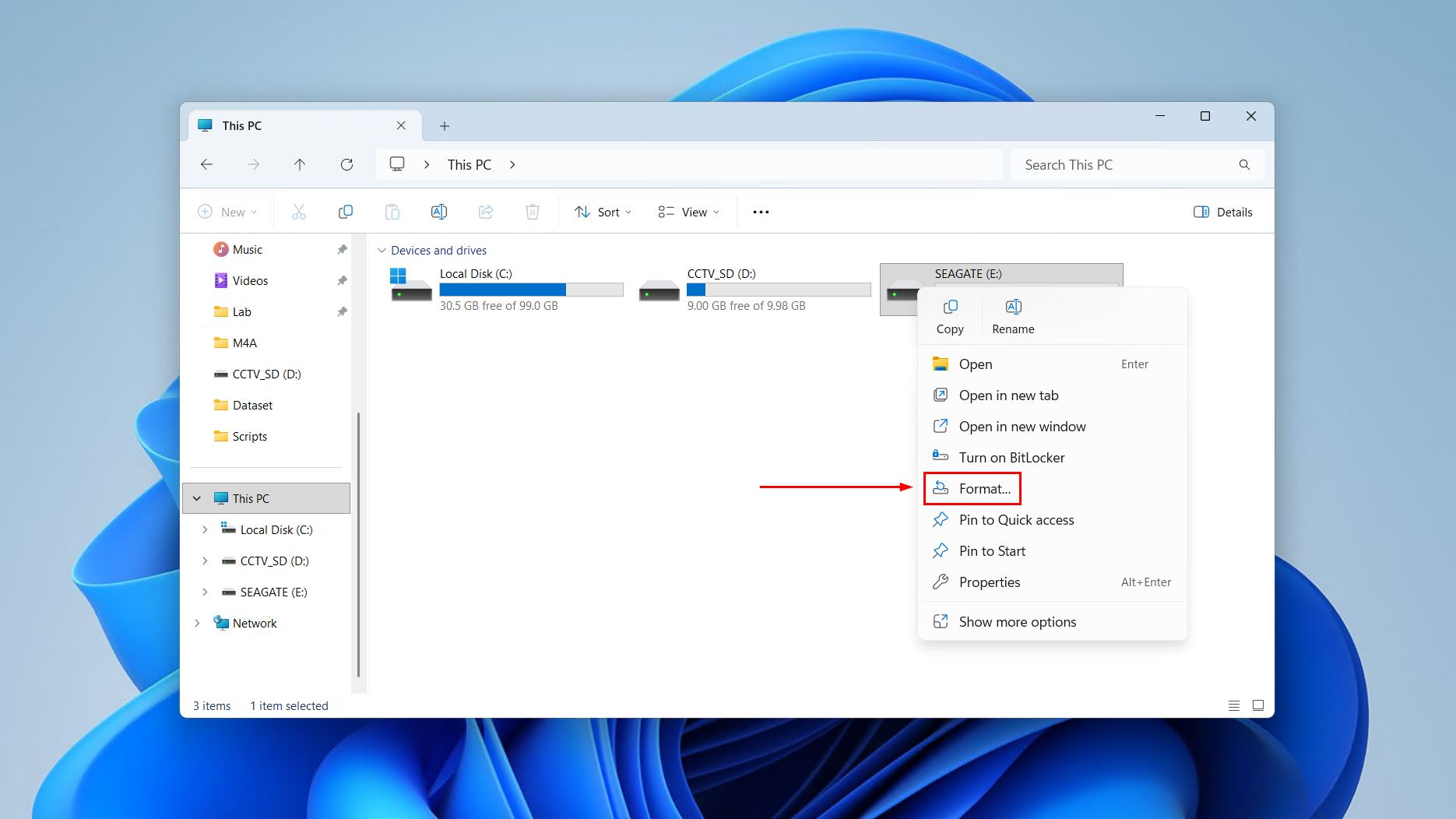This screenshot has height=819, width=1456.
Task: Click the Copy icon in toolbar
Action: pos(346,212)
